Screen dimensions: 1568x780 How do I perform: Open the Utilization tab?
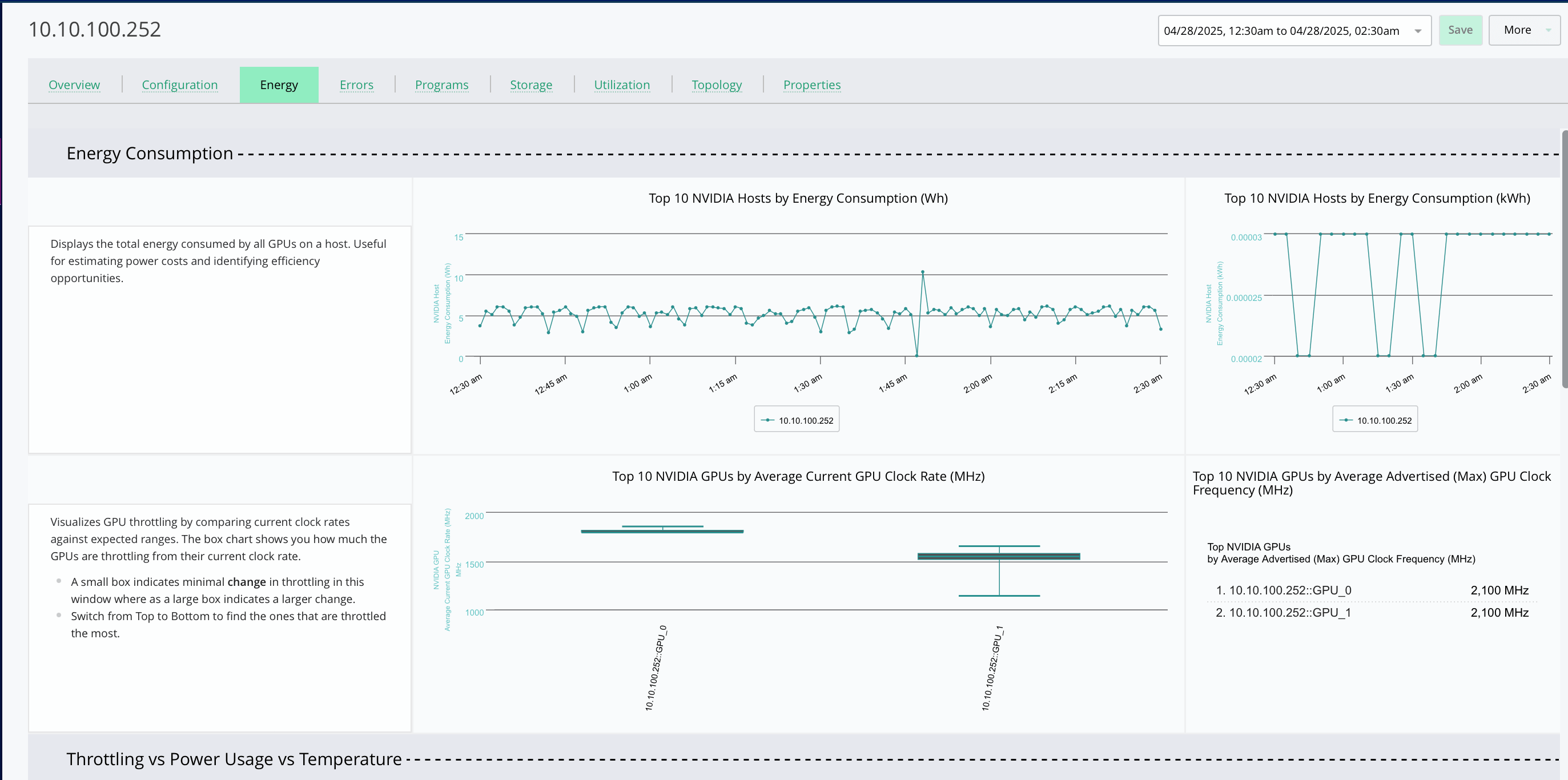point(621,85)
